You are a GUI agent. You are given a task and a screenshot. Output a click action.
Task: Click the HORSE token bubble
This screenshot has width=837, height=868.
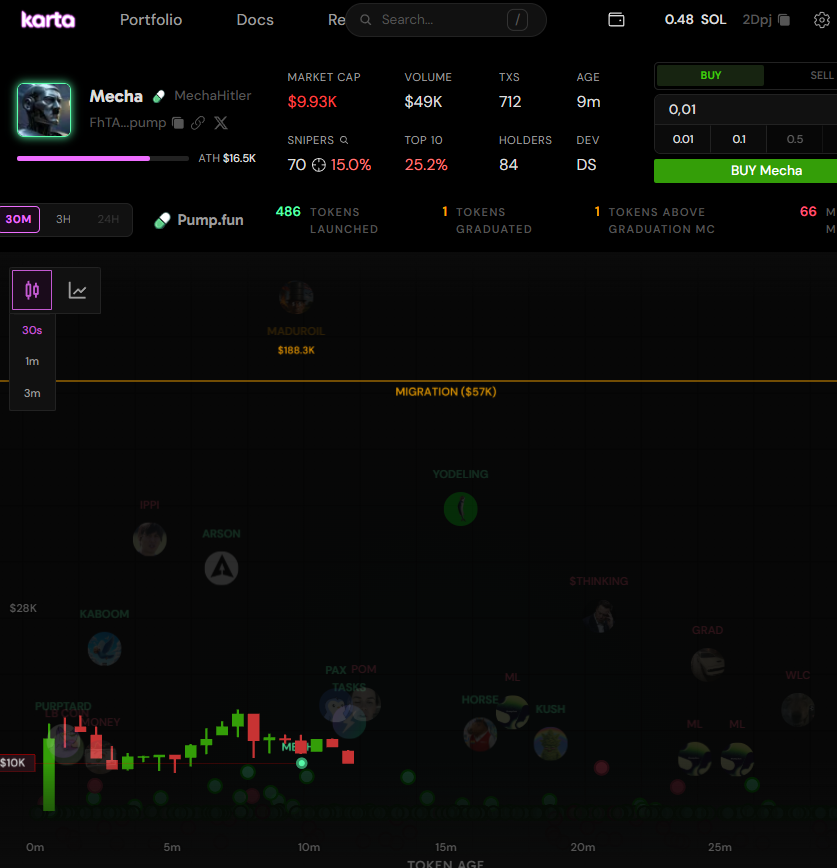(x=480, y=734)
